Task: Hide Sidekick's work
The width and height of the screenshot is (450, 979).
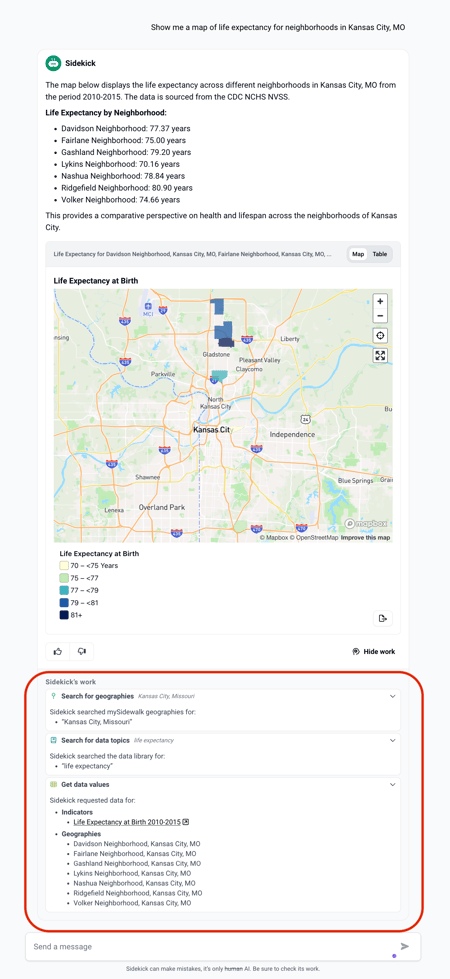Action: coord(374,651)
